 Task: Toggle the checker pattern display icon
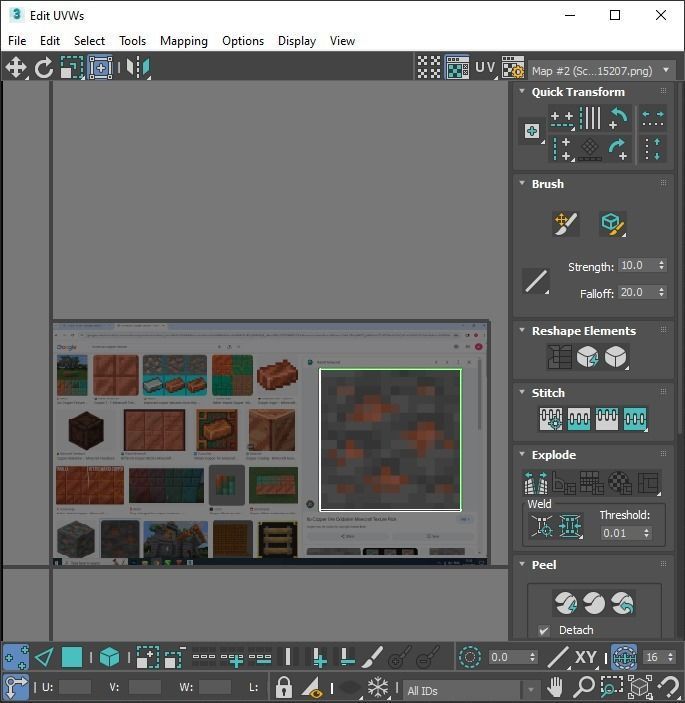pos(429,68)
